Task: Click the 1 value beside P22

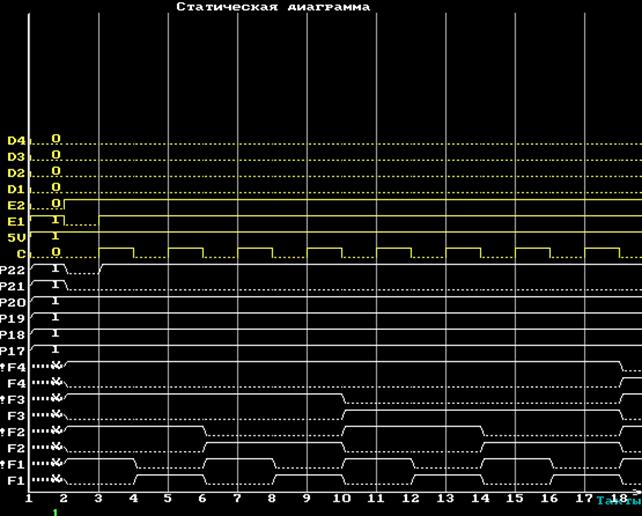Action: pyautogui.click(x=56, y=268)
